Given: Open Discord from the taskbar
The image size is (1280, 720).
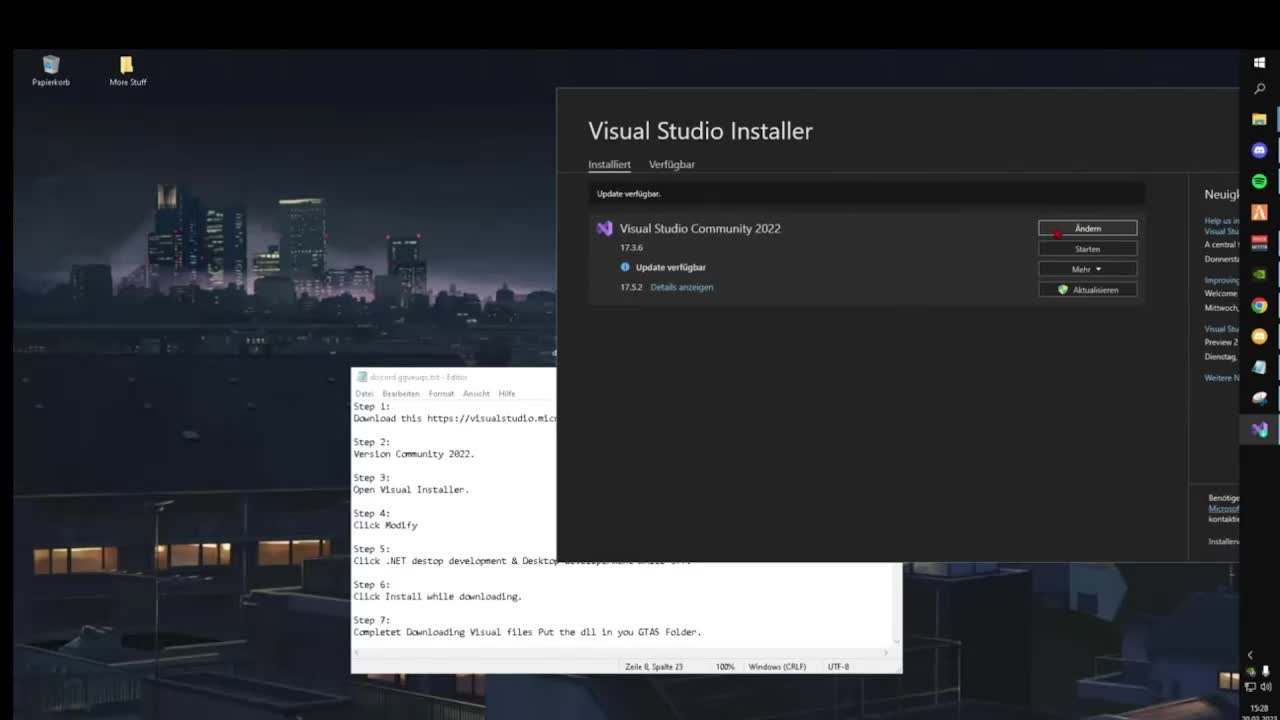Looking at the screenshot, I should (x=1259, y=150).
